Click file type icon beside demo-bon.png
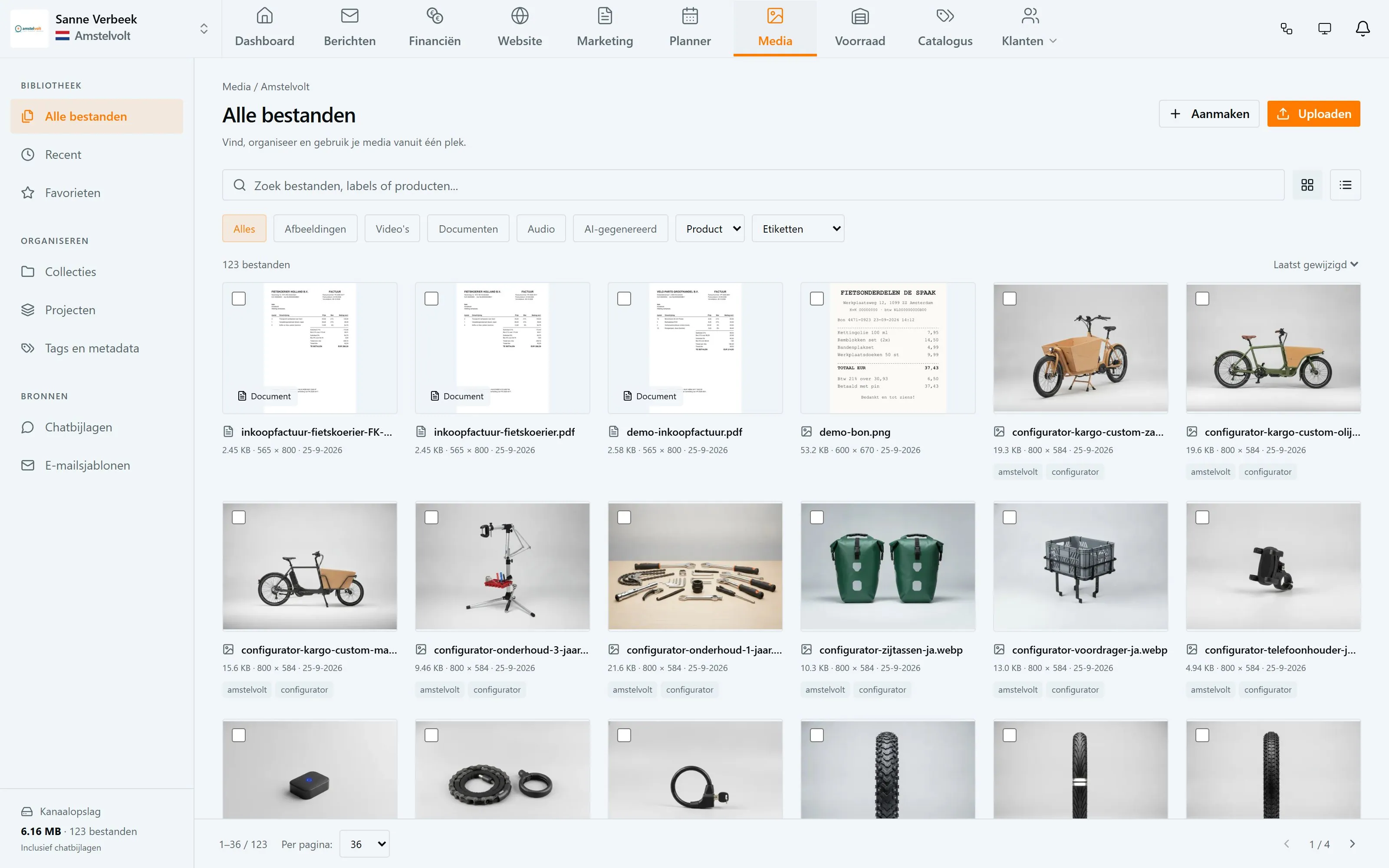 coord(806,432)
